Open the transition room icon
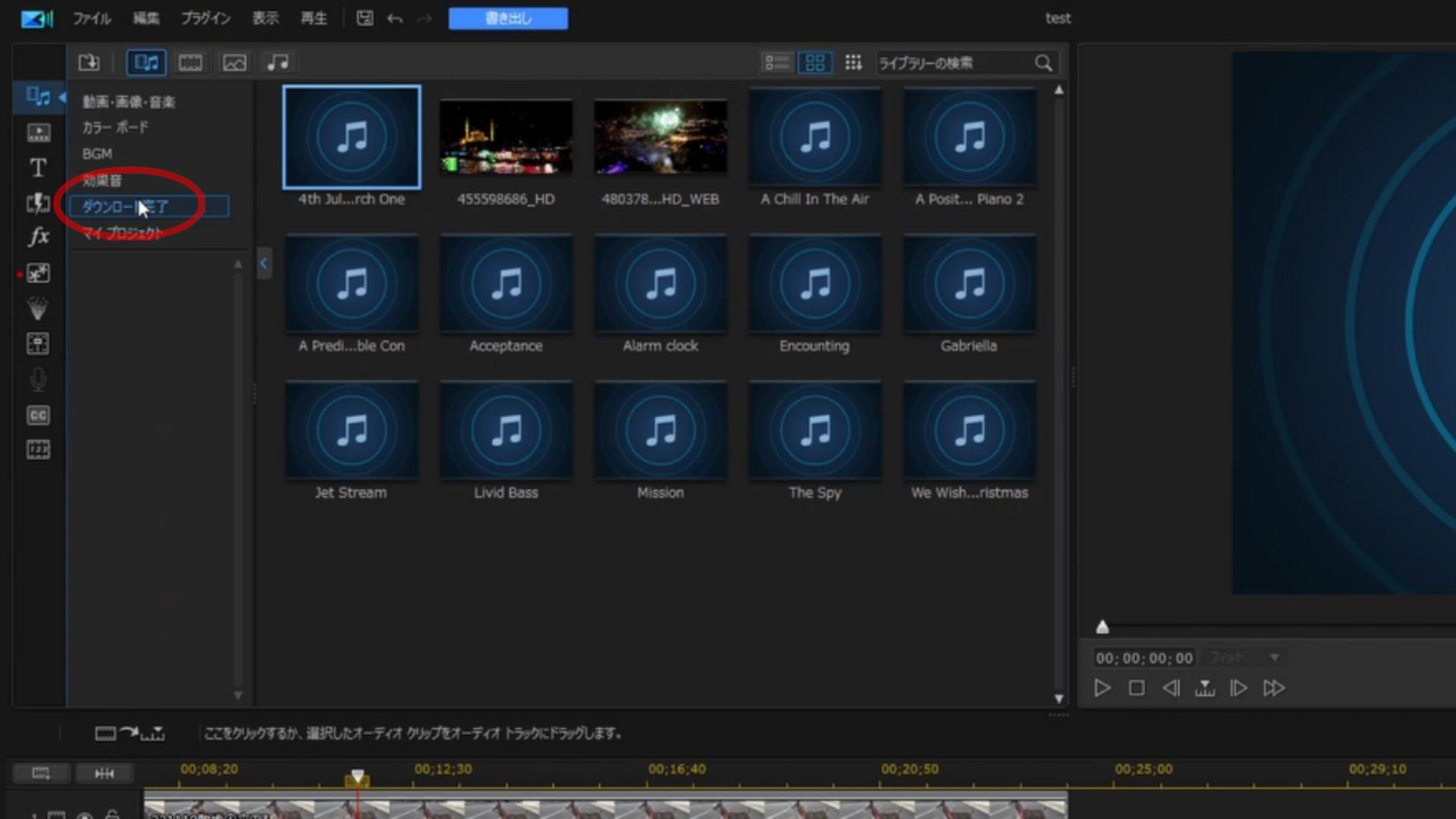Image resolution: width=1456 pixels, height=819 pixels. (38, 202)
